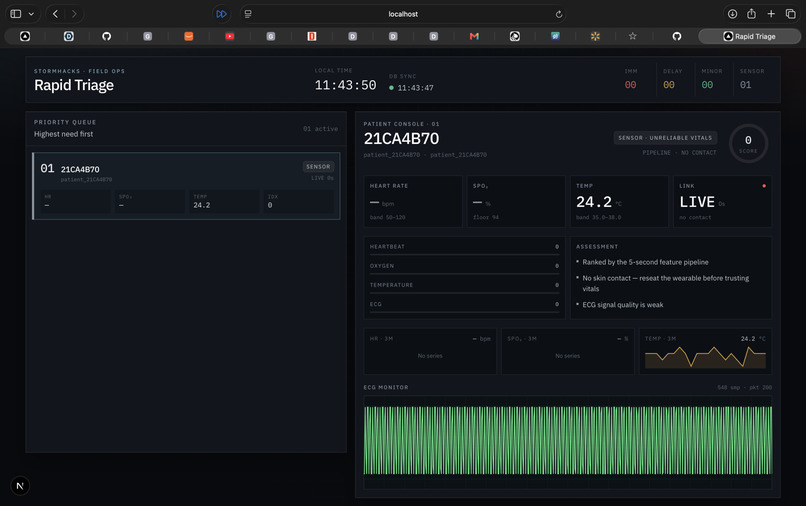Click the TEMP · 3M sparkline chart

pyautogui.click(x=705, y=357)
